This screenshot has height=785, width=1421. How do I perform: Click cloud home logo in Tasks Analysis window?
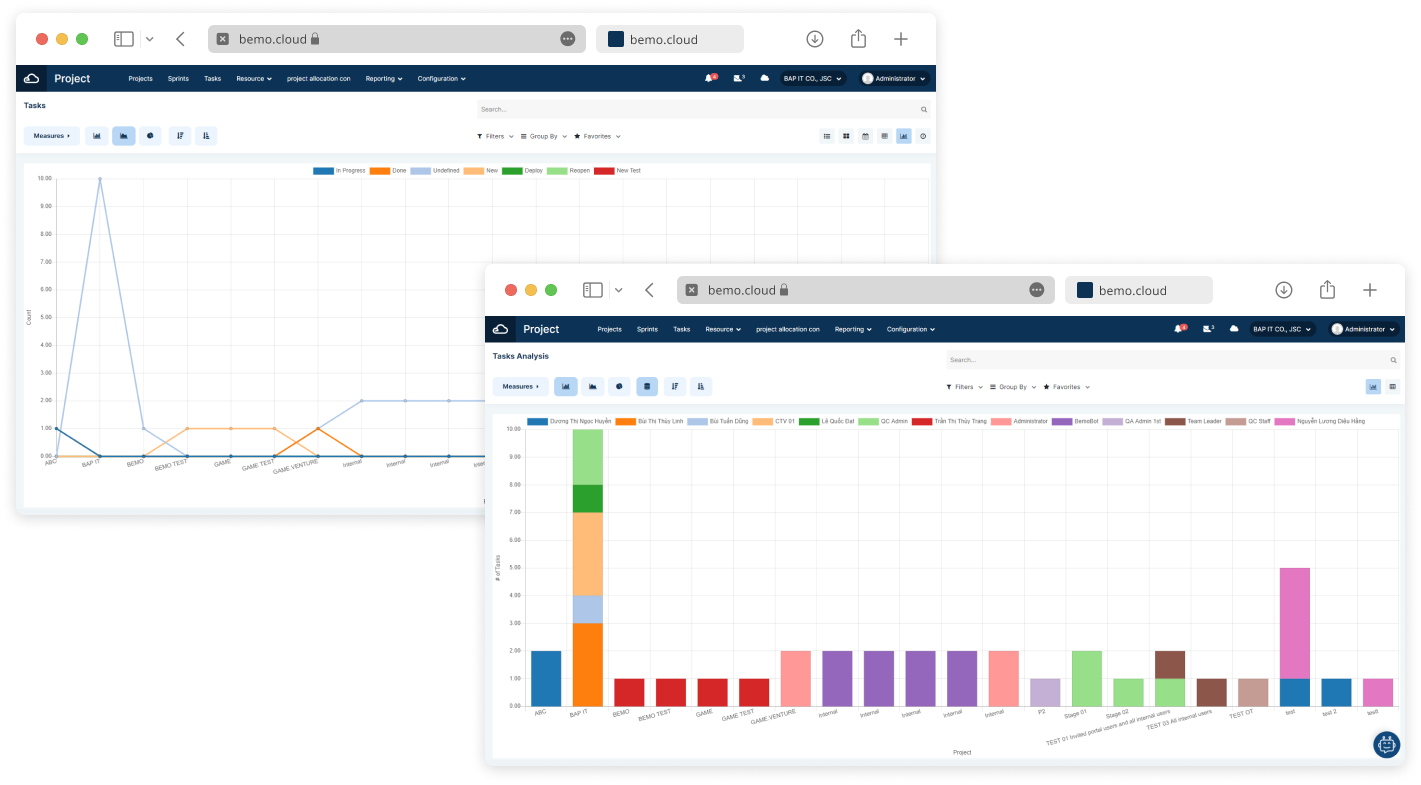click(500, 329)
